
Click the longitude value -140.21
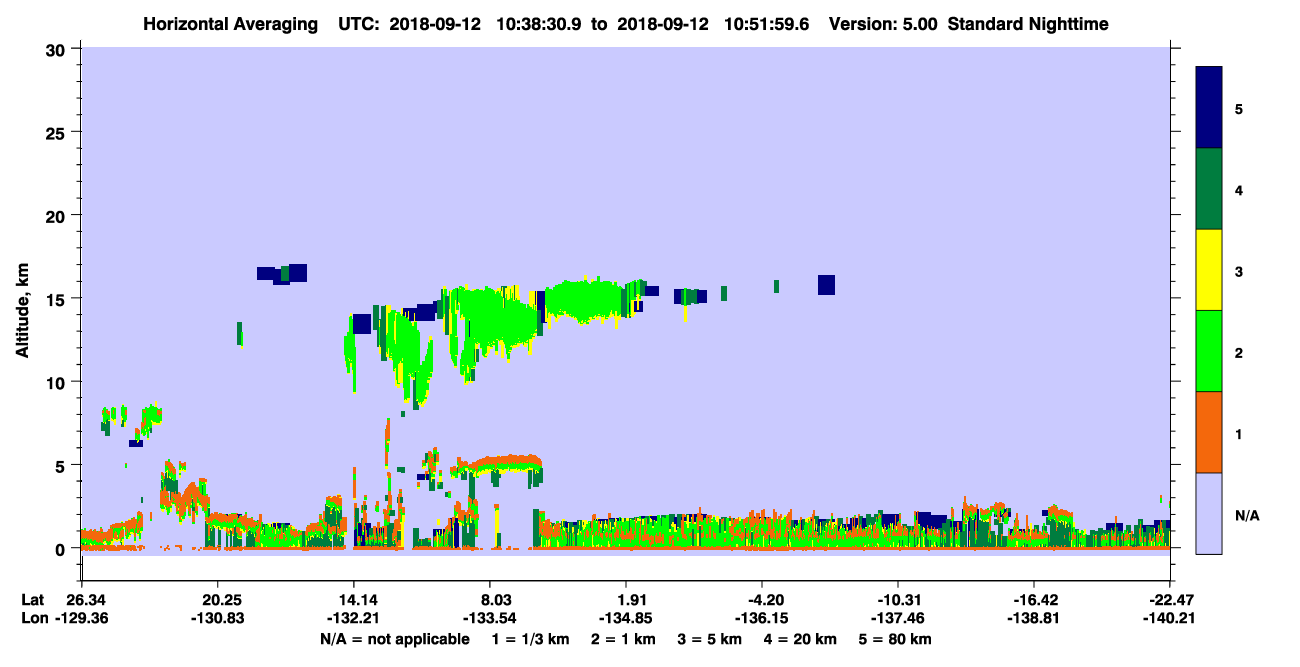[x=1170, y=618]
